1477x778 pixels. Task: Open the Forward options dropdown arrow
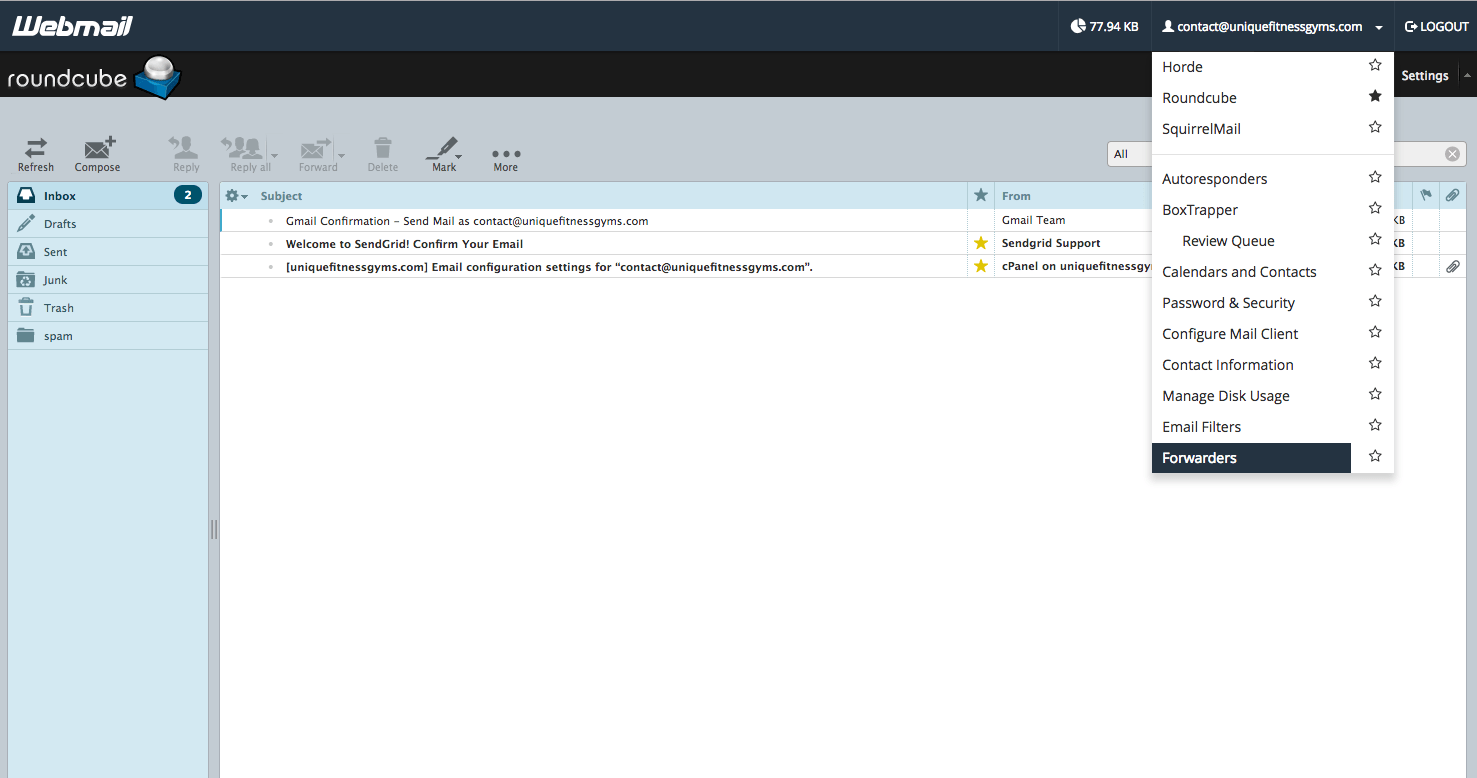[x=341, y=155]
